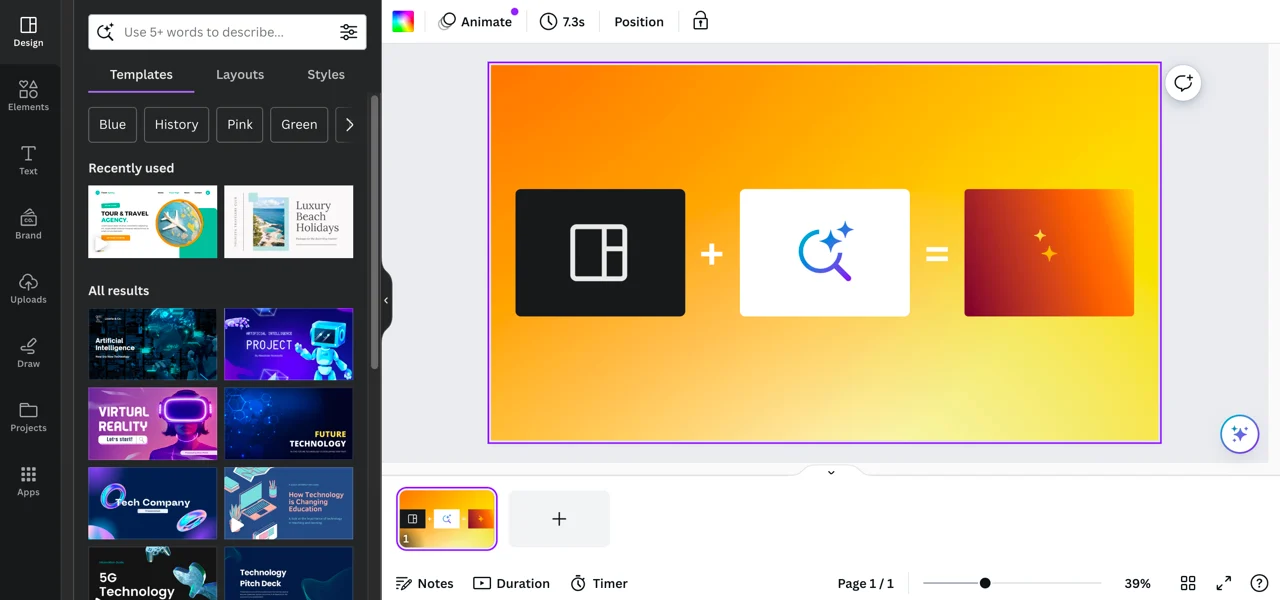Click the red gradient sparkle card on canvas
Screen dimensions: 1280x600
[x=1049, y=253]
